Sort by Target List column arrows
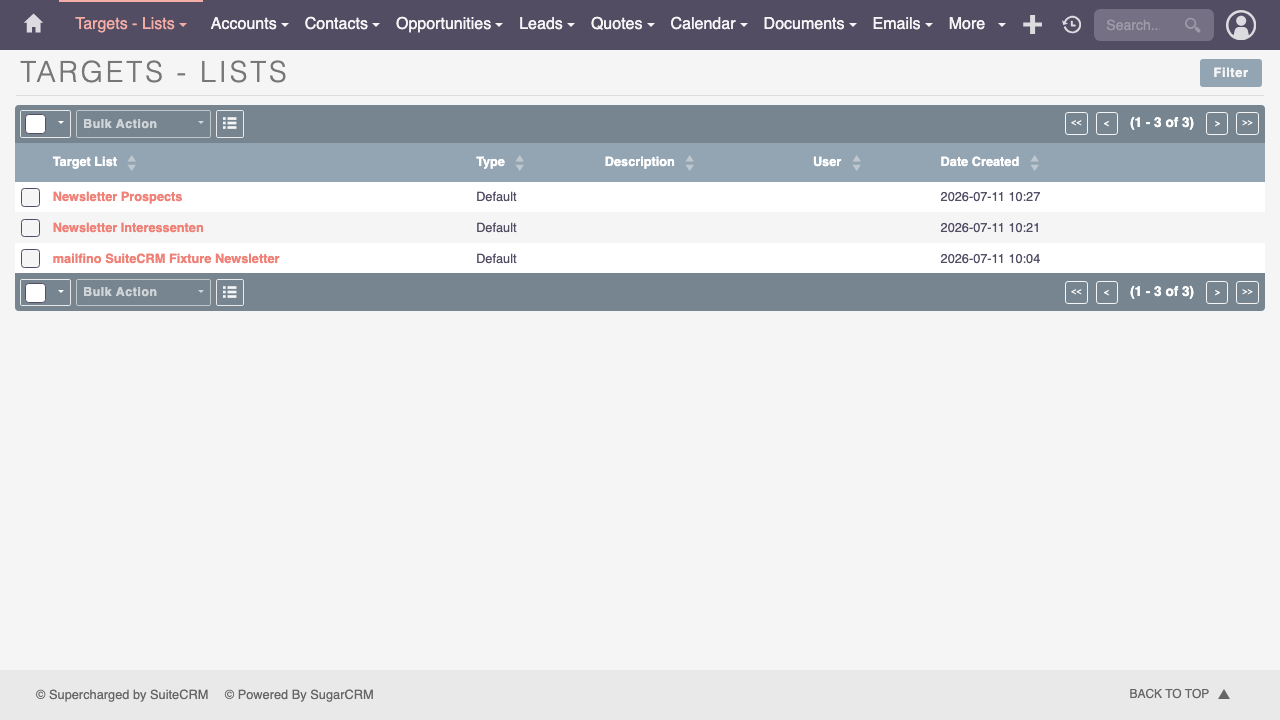 [131, 162]
